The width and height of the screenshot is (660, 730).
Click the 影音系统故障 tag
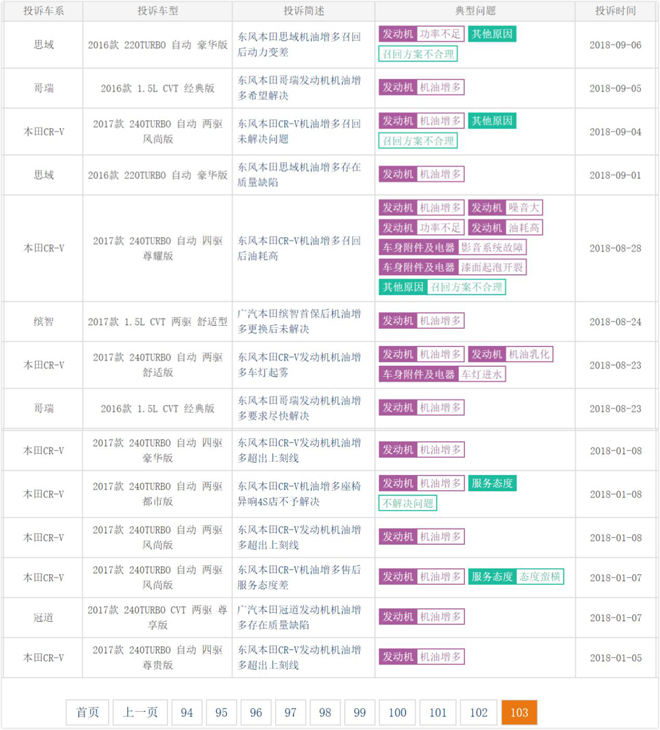pyautogui.click(x=492, y=248)
